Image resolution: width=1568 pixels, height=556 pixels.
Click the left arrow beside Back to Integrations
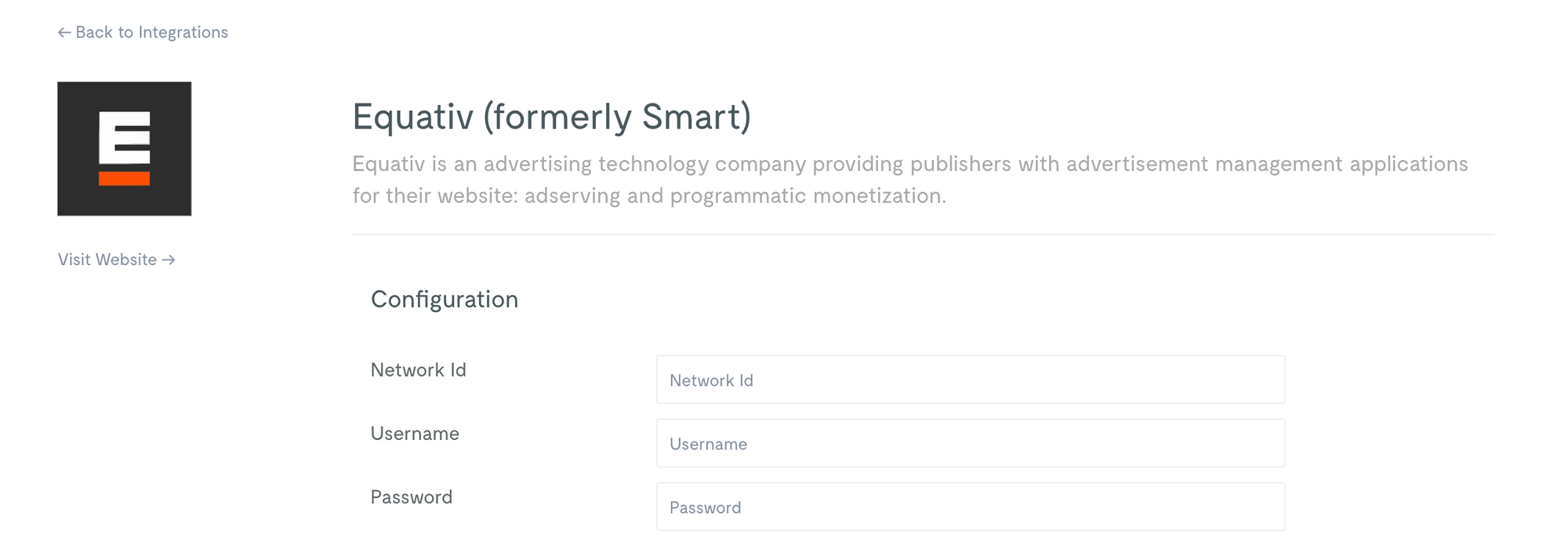[64, 33]
